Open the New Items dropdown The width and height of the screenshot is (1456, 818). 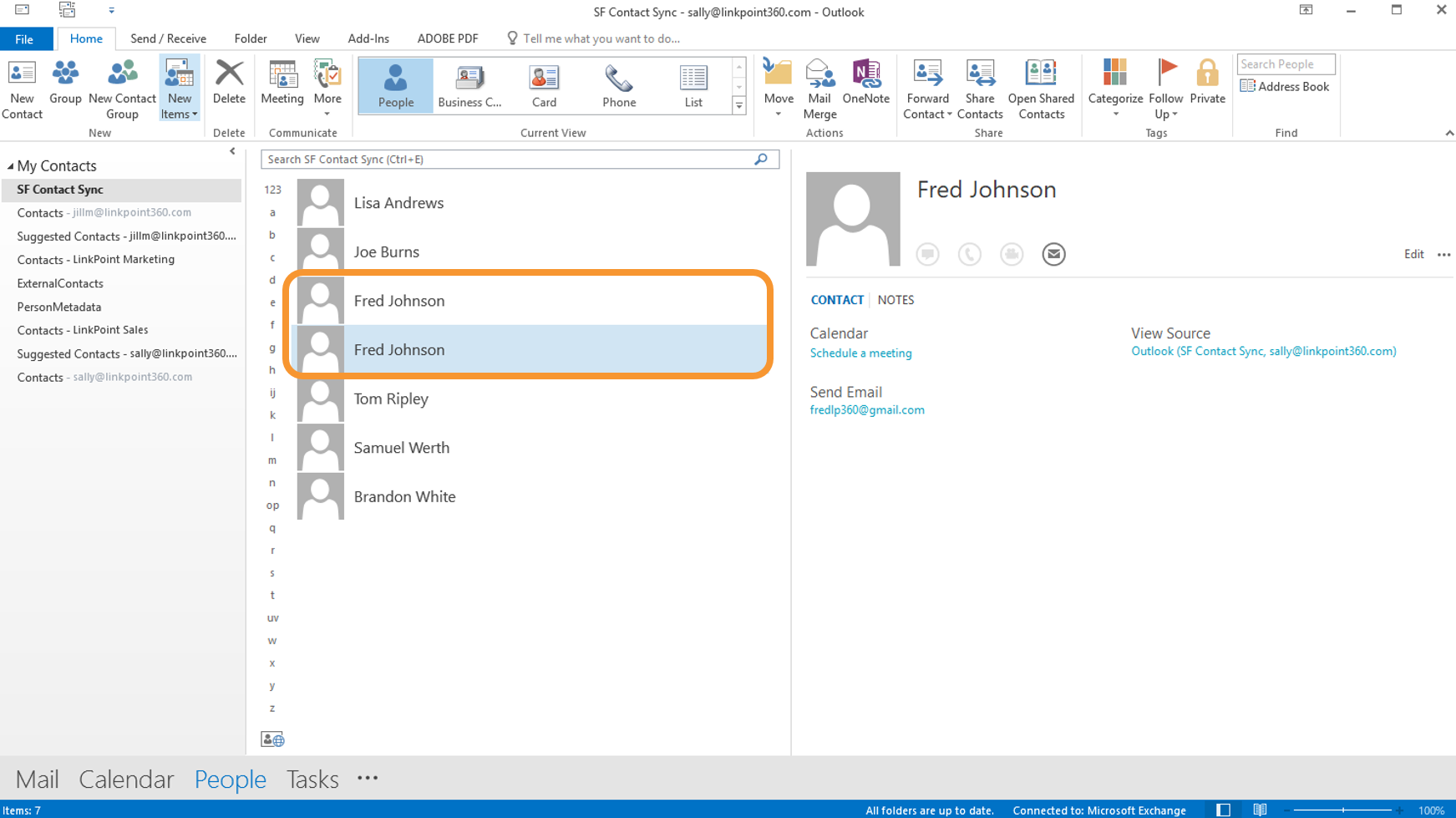tap(179, 89)
